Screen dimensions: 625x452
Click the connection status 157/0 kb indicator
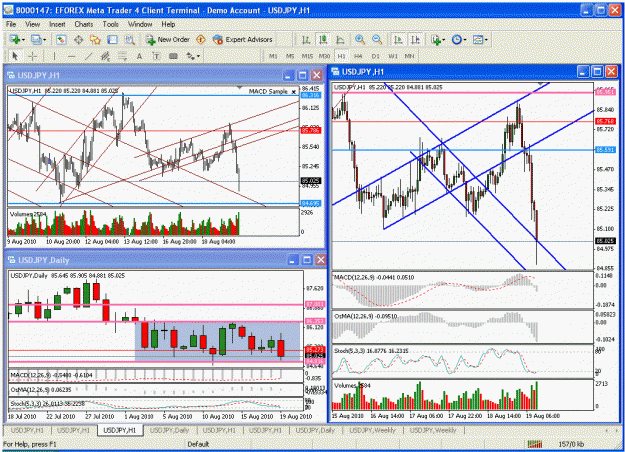click(571, 444)
